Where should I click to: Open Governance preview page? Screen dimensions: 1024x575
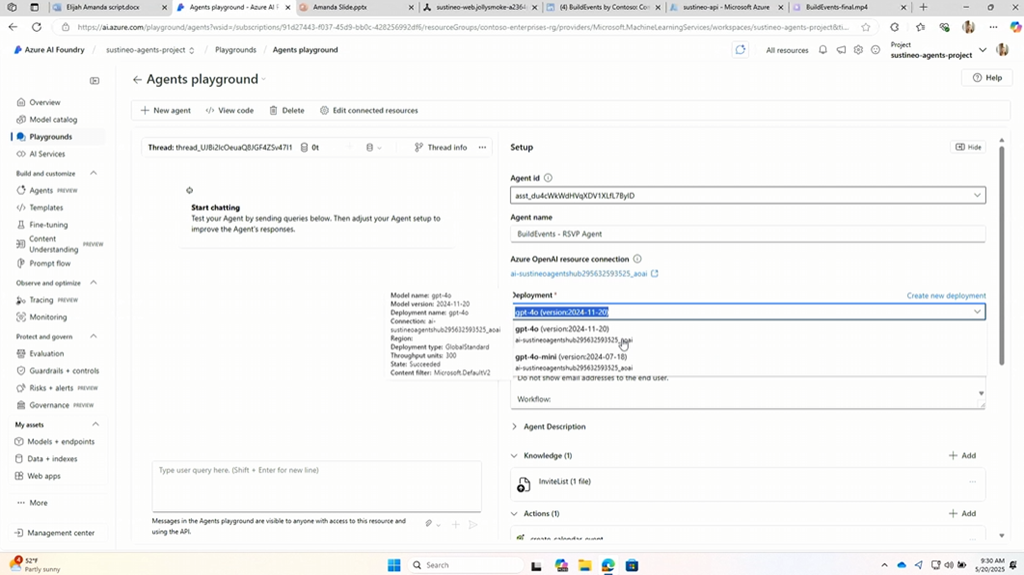pyautogui.click(x=49, y=405)
